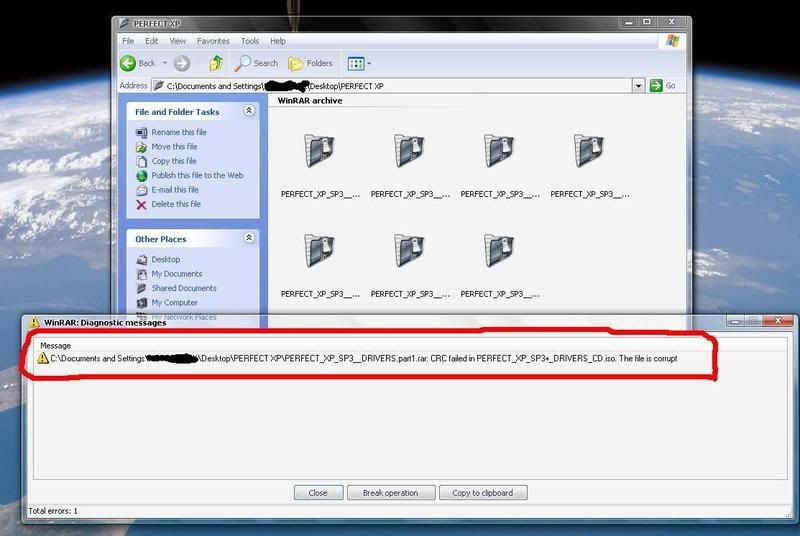Click Desktop icon in Other Places
This screenshot has height=536, width=800.
141,260
